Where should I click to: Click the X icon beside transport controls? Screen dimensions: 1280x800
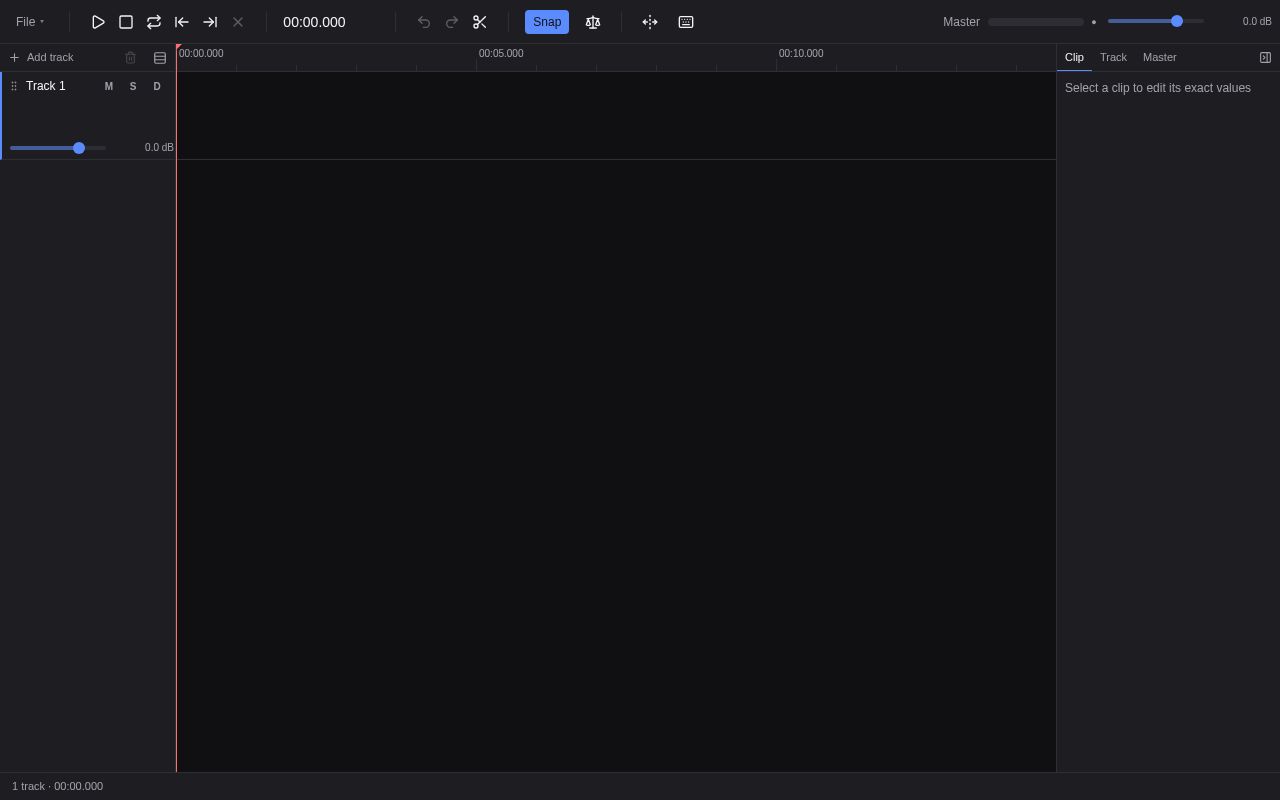click(x=238, y=22)
